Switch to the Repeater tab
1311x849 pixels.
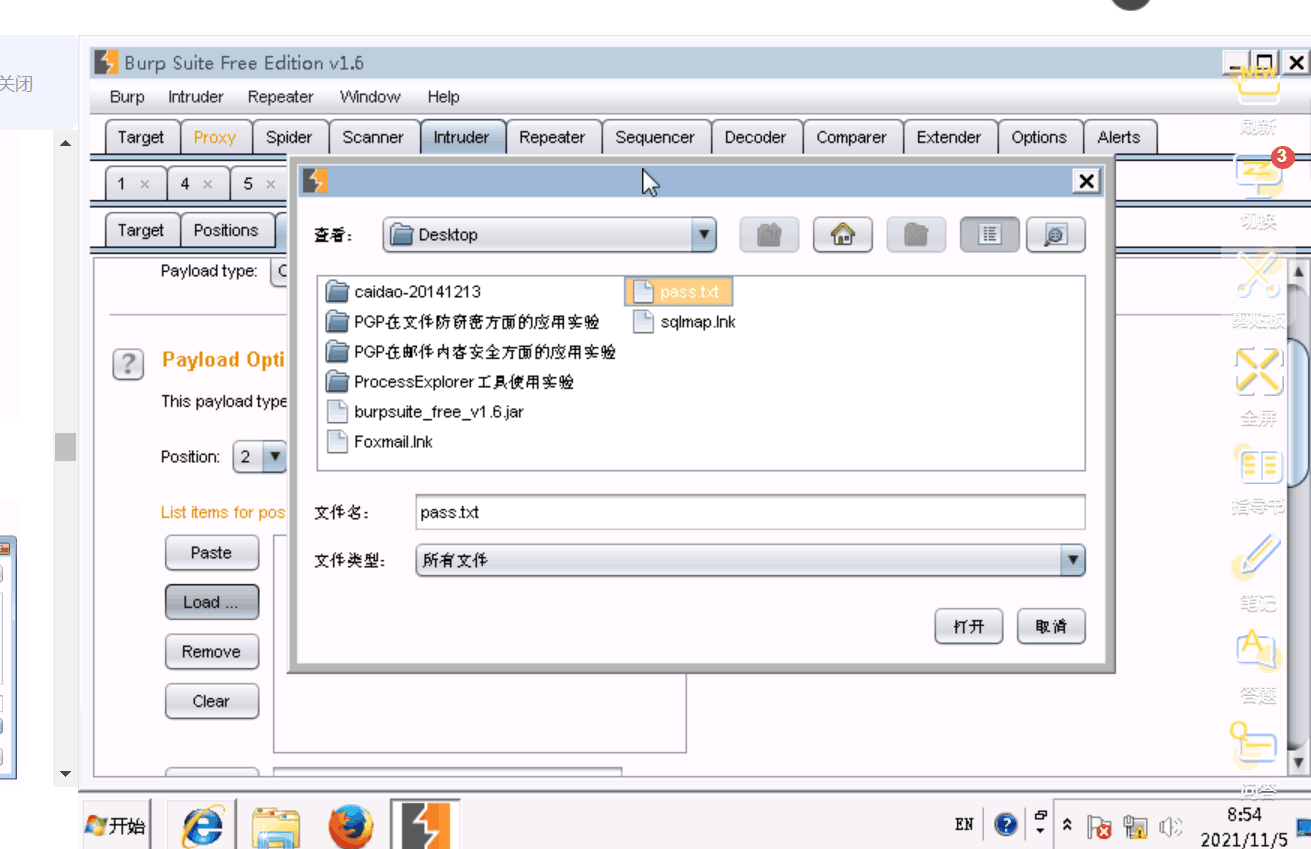click(x=552, y=138)
